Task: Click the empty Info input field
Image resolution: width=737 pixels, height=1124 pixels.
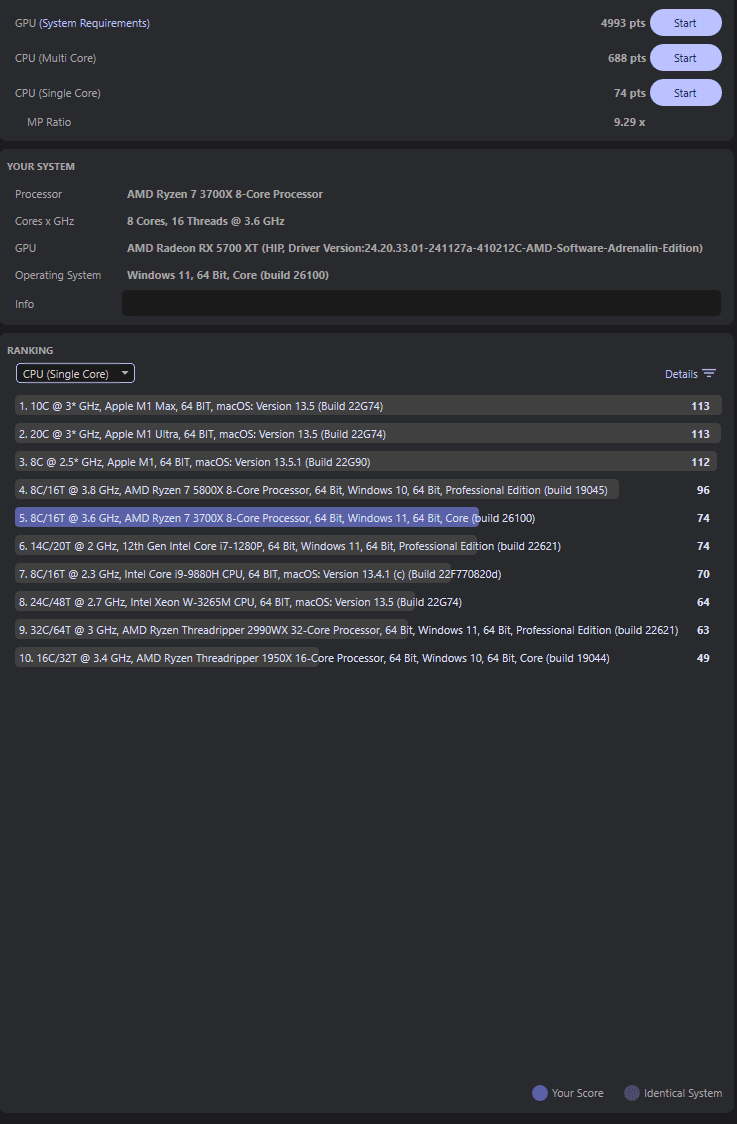Action: coord(422,303)
